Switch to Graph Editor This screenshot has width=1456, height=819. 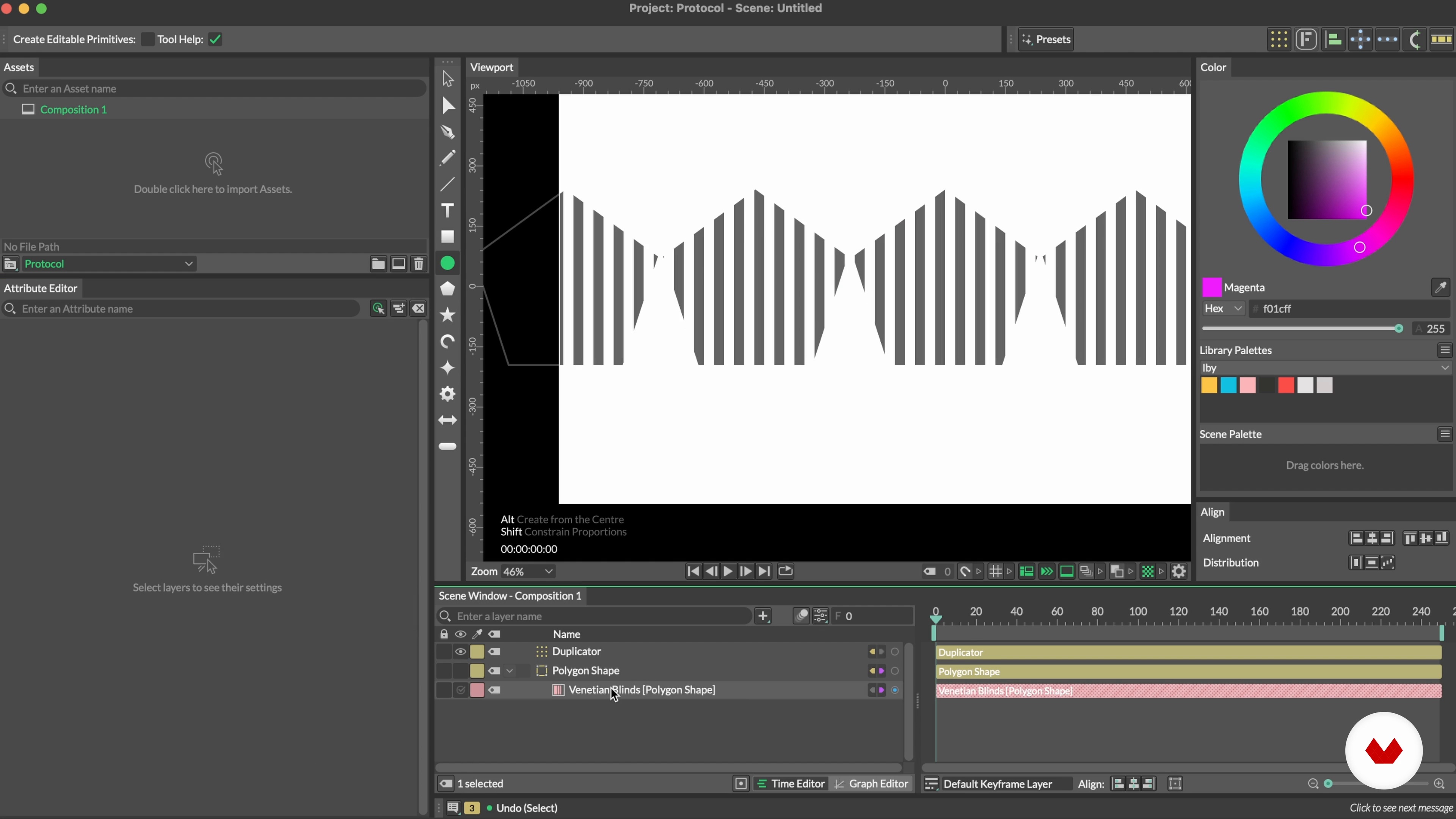tap(872, 784)
